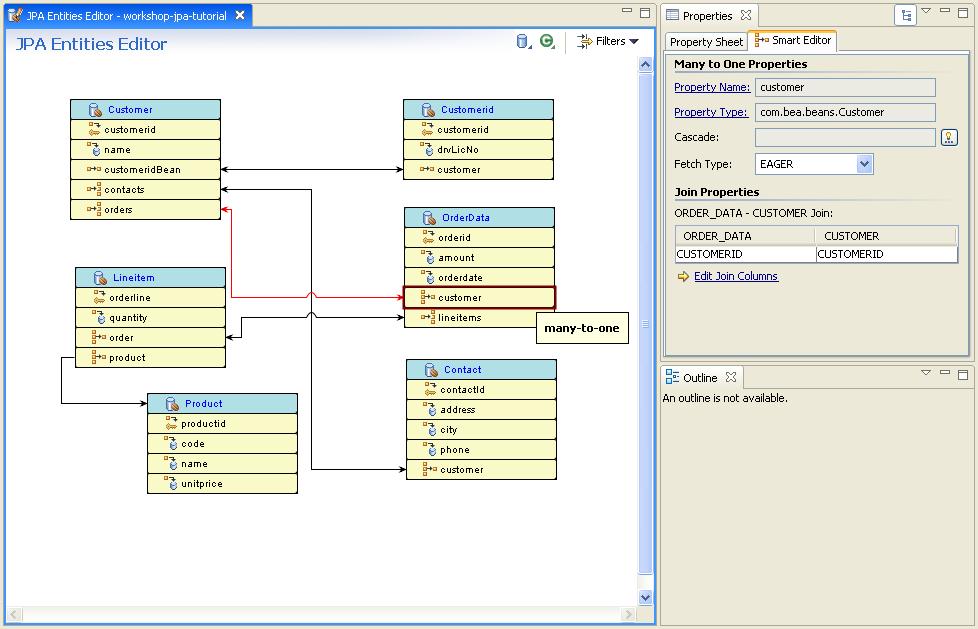Open the Filters dropdown menu
978x629 pixels.
coord(608,42)
